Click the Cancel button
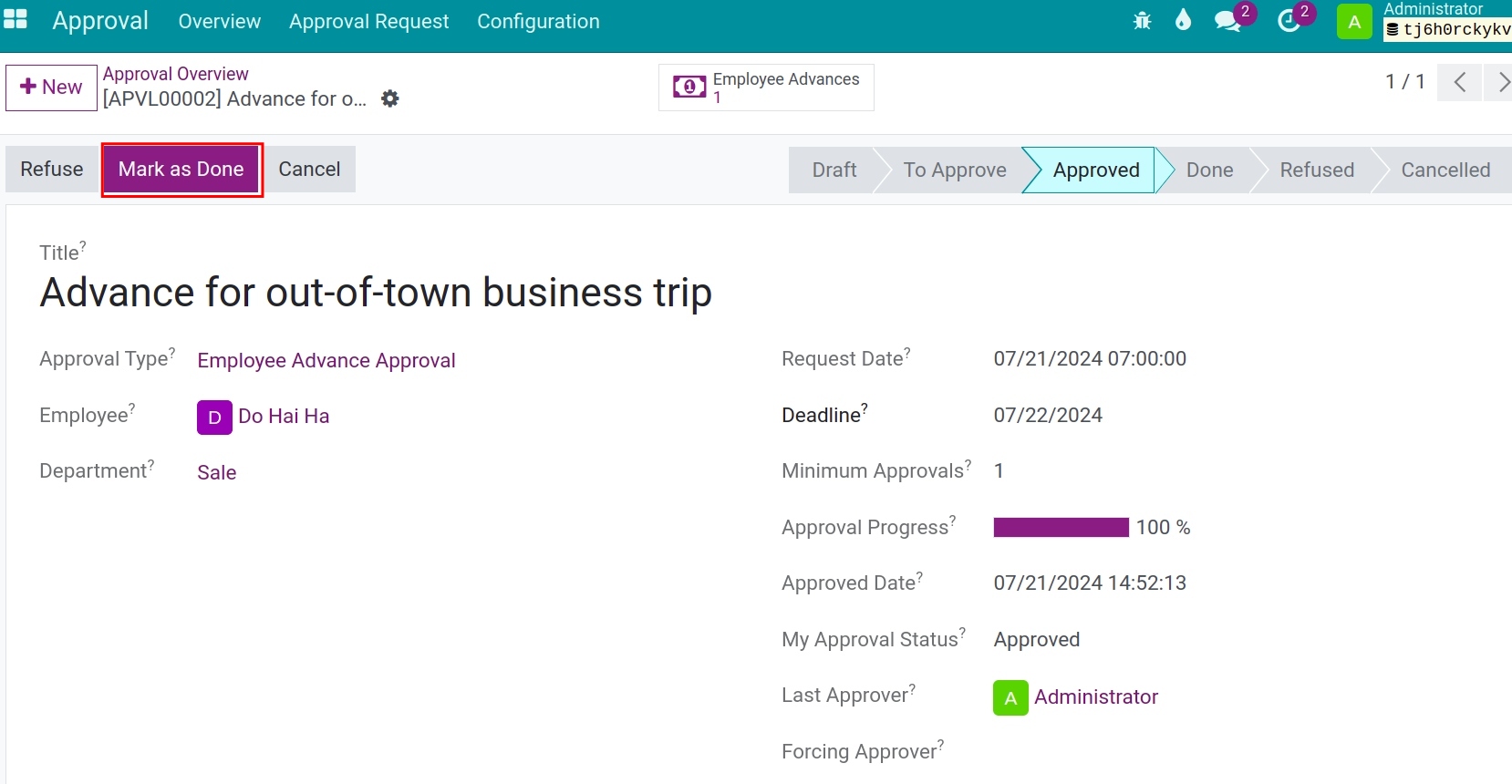 click(x=309, y=169)
